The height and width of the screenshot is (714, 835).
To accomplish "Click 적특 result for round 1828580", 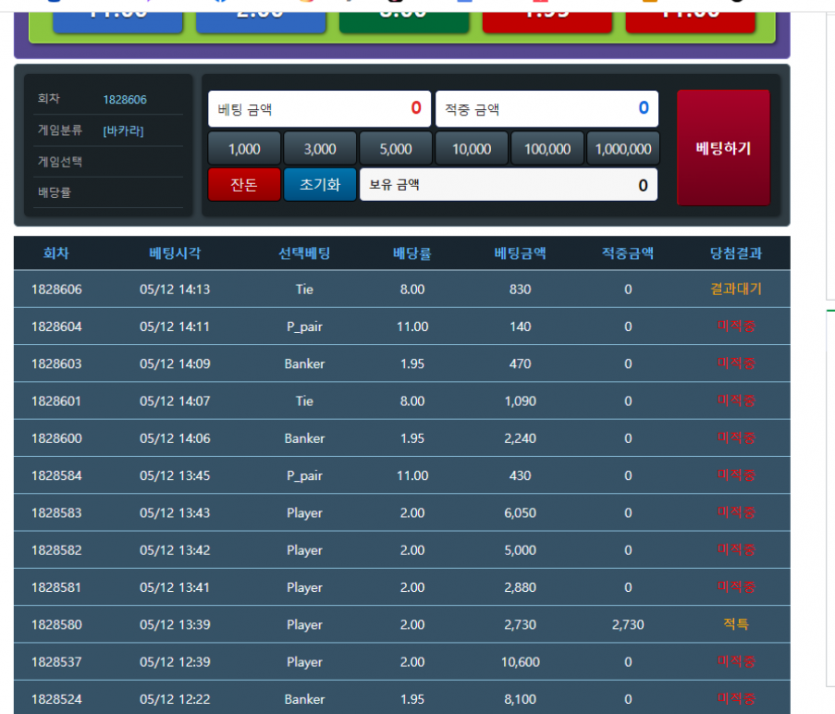I will 736,624.
